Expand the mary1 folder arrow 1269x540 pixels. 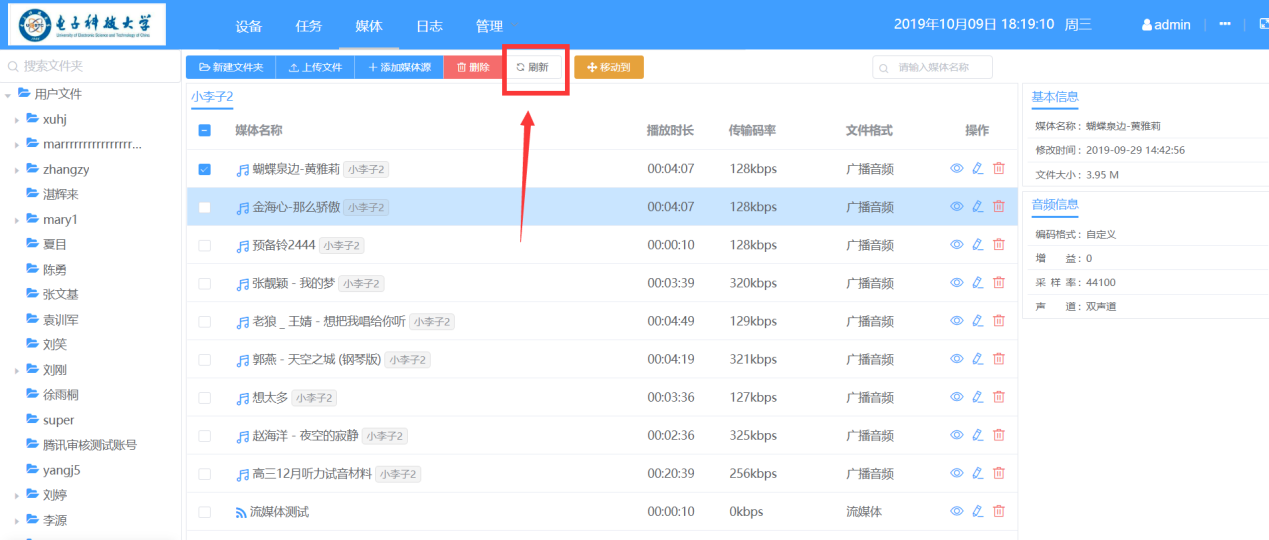coord(17,220)
